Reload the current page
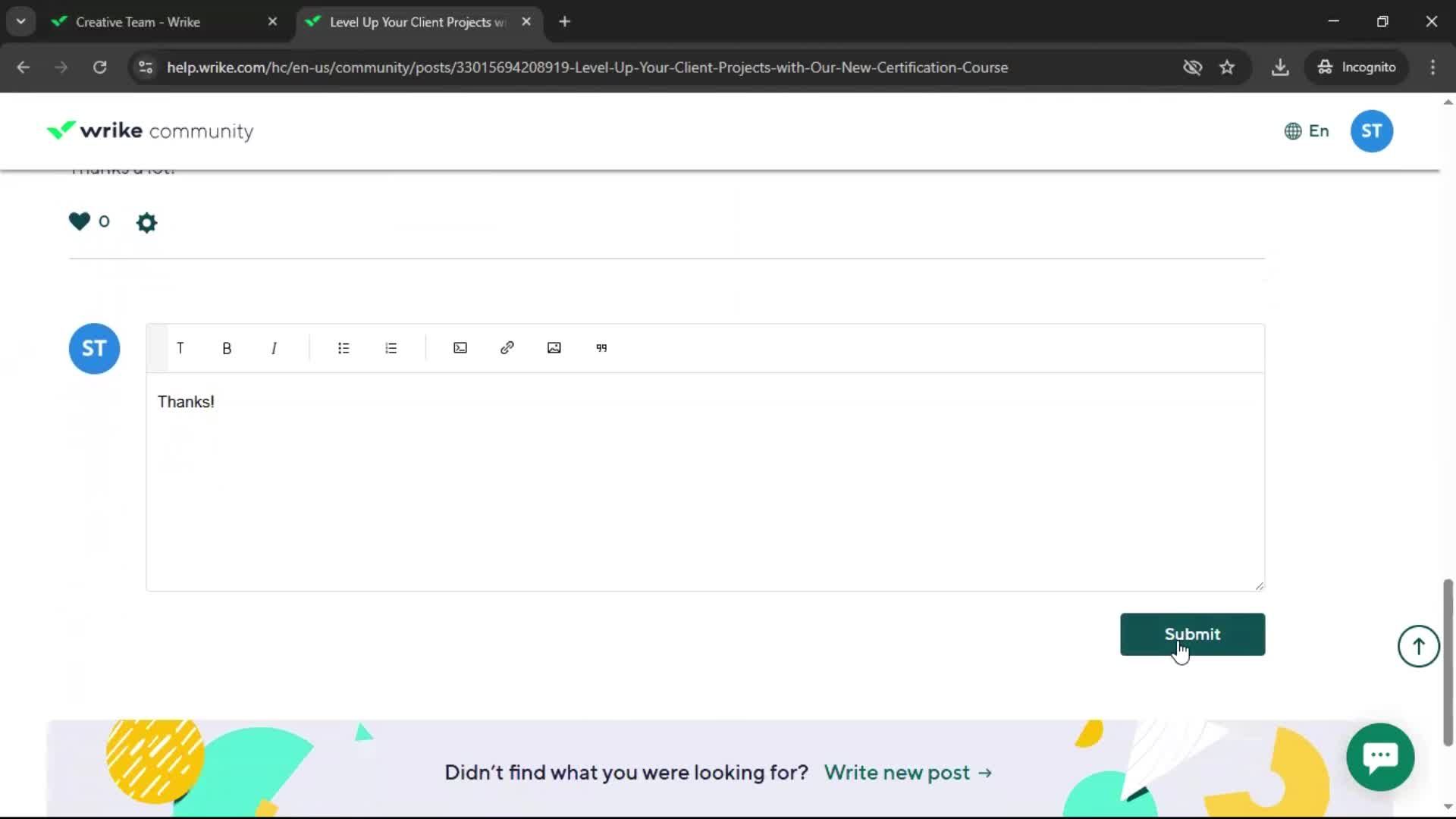This screenshot has height=819, width=1456. point(99,67)
